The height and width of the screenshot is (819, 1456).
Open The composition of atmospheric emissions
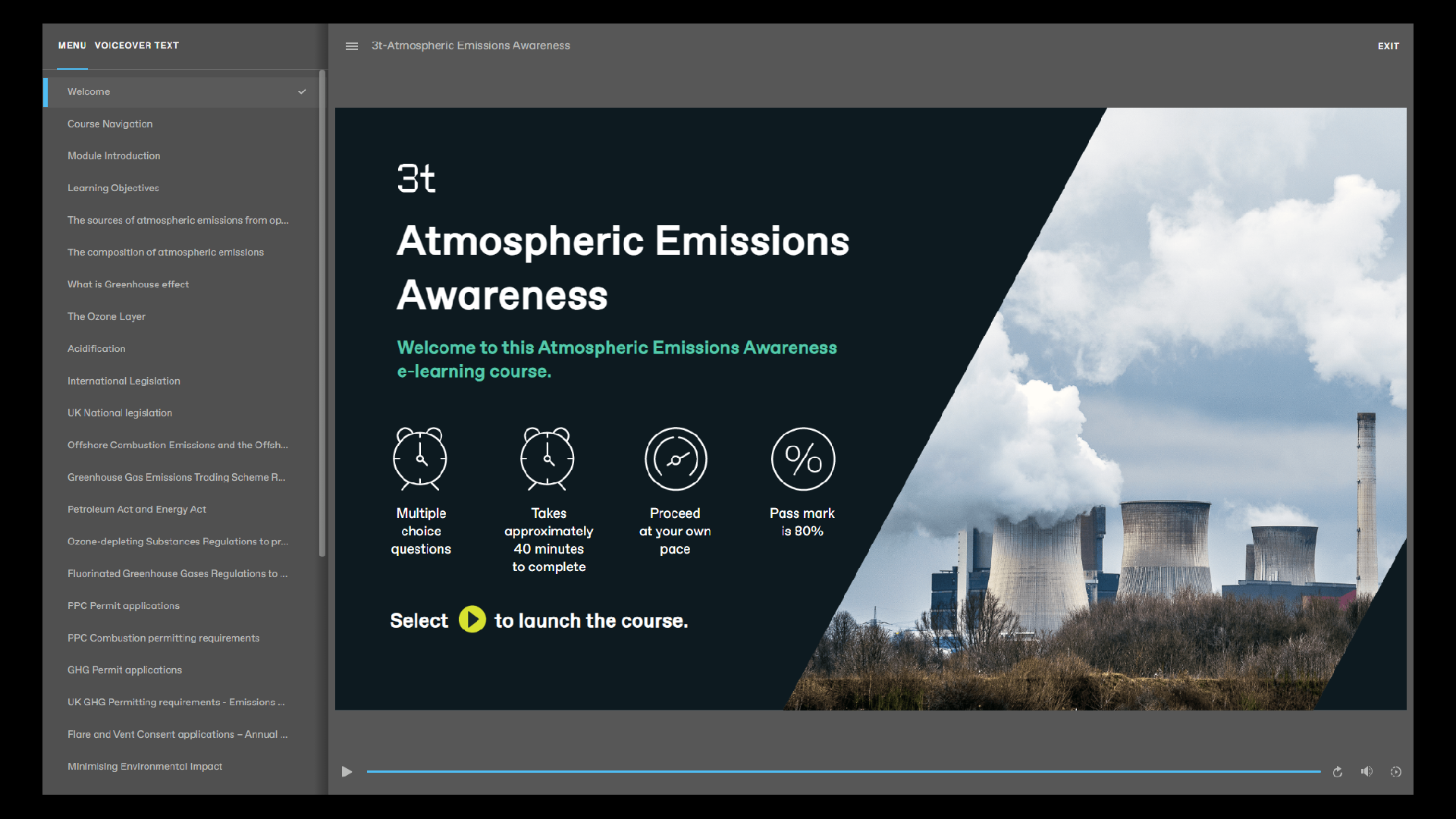click(x=182, y=253)
